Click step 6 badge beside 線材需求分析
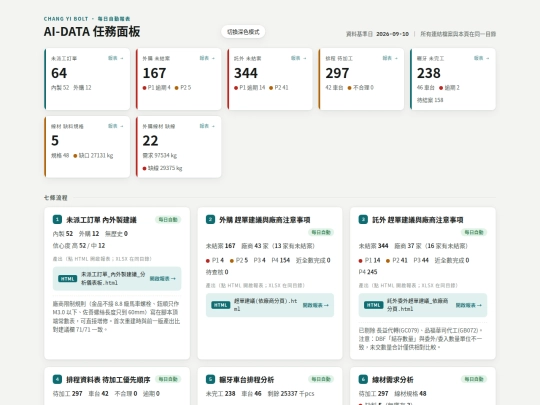 363,379
